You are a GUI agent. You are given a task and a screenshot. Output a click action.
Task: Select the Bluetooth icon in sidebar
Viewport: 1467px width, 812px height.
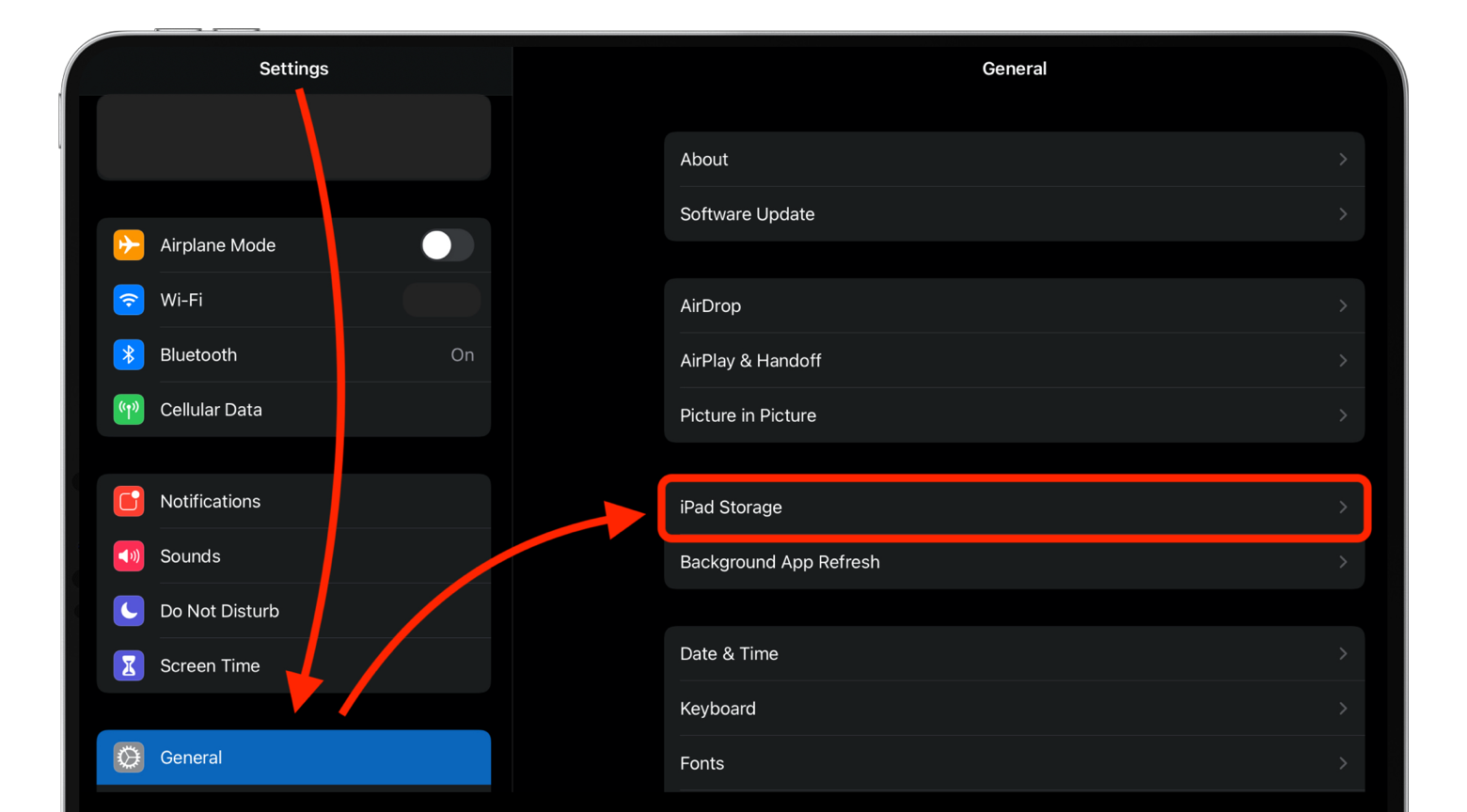click(129, 355)
